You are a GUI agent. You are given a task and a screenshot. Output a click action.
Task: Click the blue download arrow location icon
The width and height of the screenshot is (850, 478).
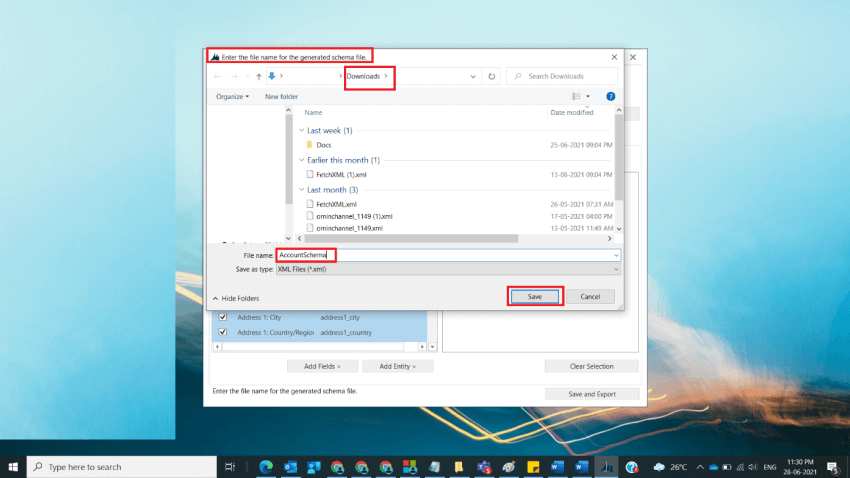(x=272, y=76)
